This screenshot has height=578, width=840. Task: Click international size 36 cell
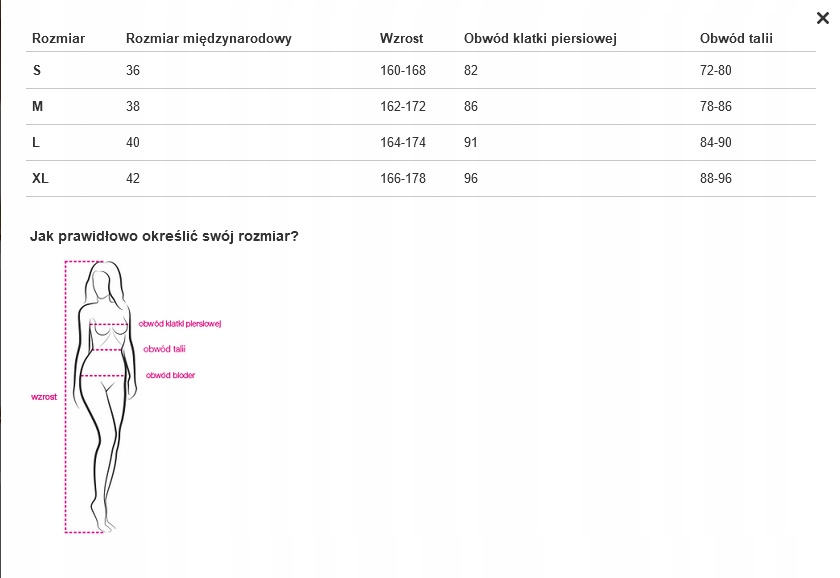tap(133, 70)
